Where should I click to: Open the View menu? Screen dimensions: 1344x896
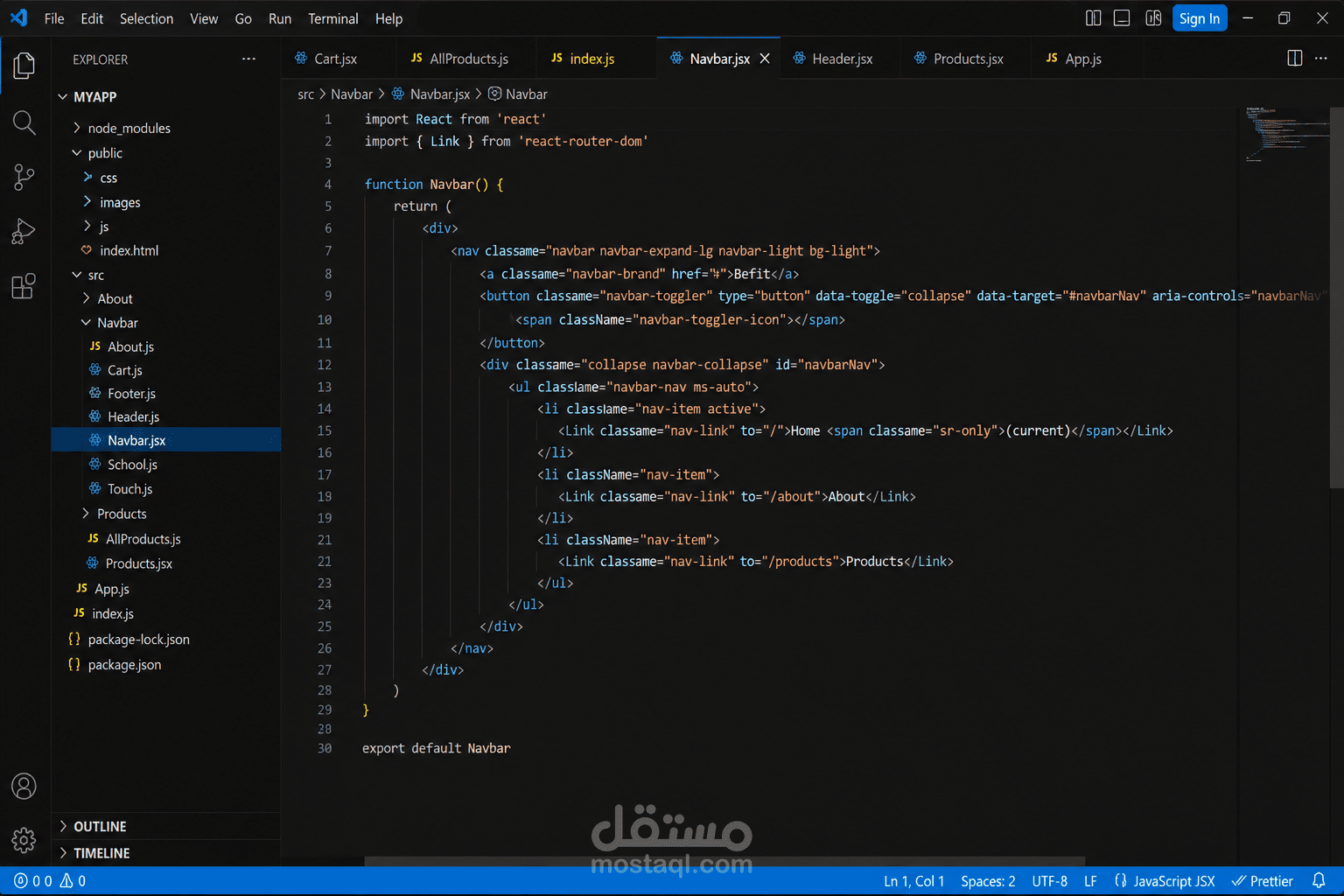pos(204,18)
